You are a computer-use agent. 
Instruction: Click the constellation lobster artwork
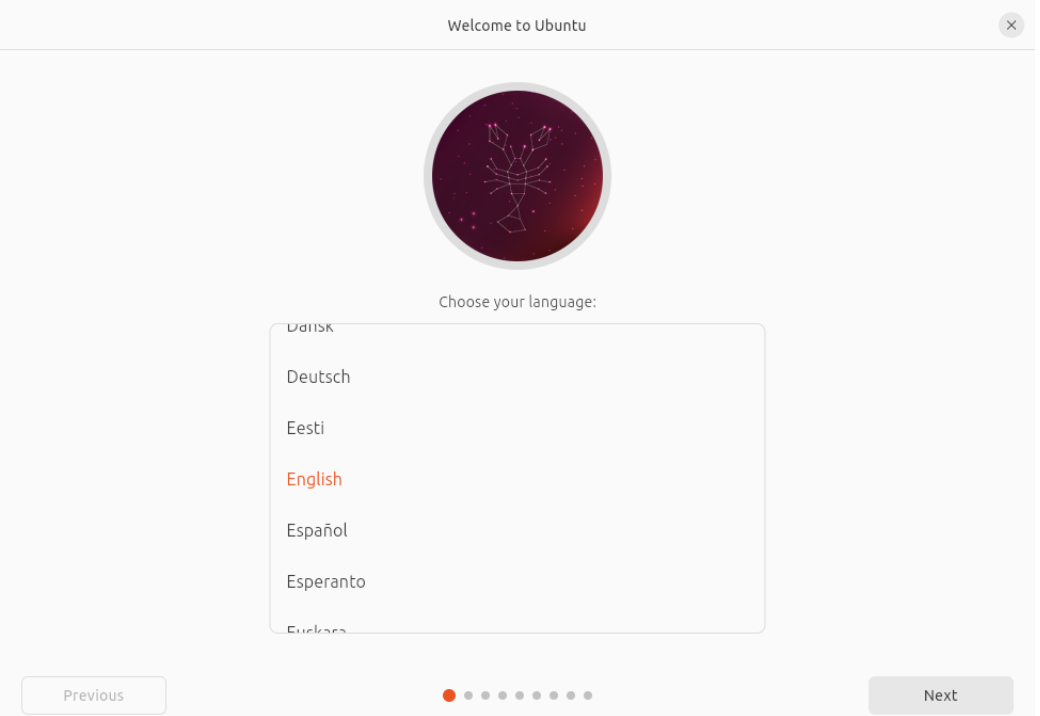point(517,176)
